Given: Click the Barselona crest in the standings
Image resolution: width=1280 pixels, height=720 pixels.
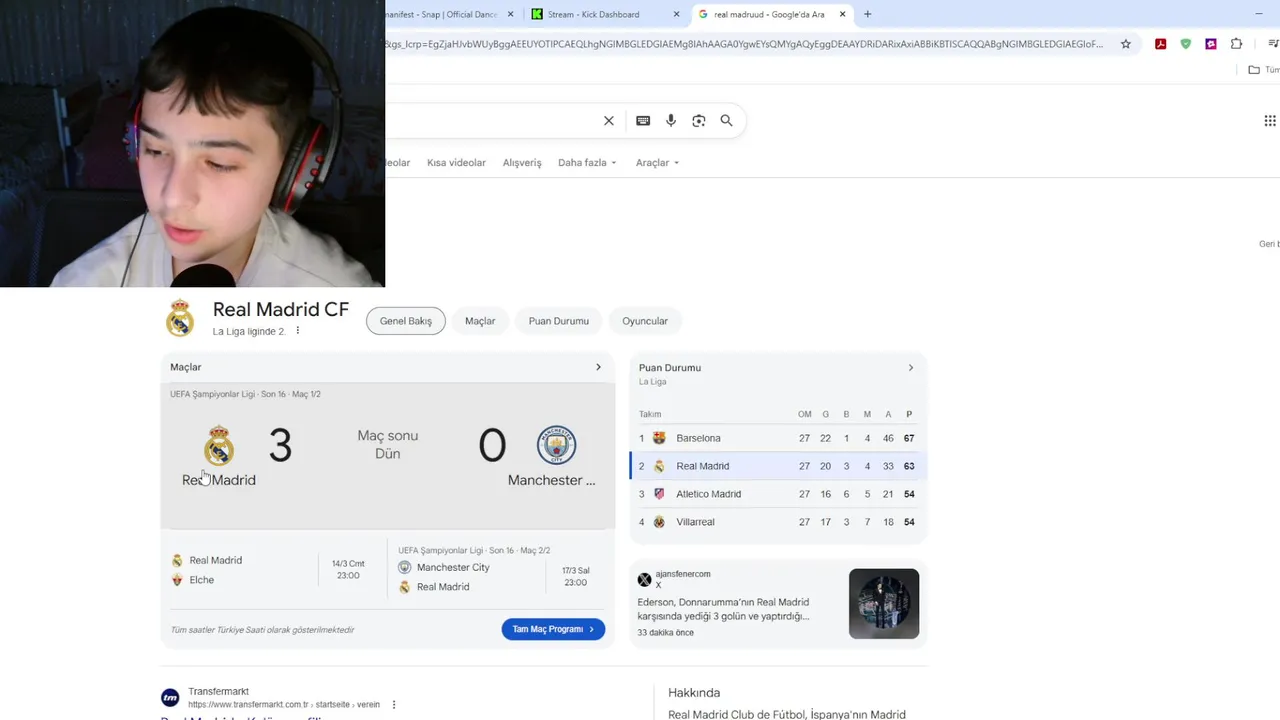Looking at the screenshot, I should pos(659,438).
